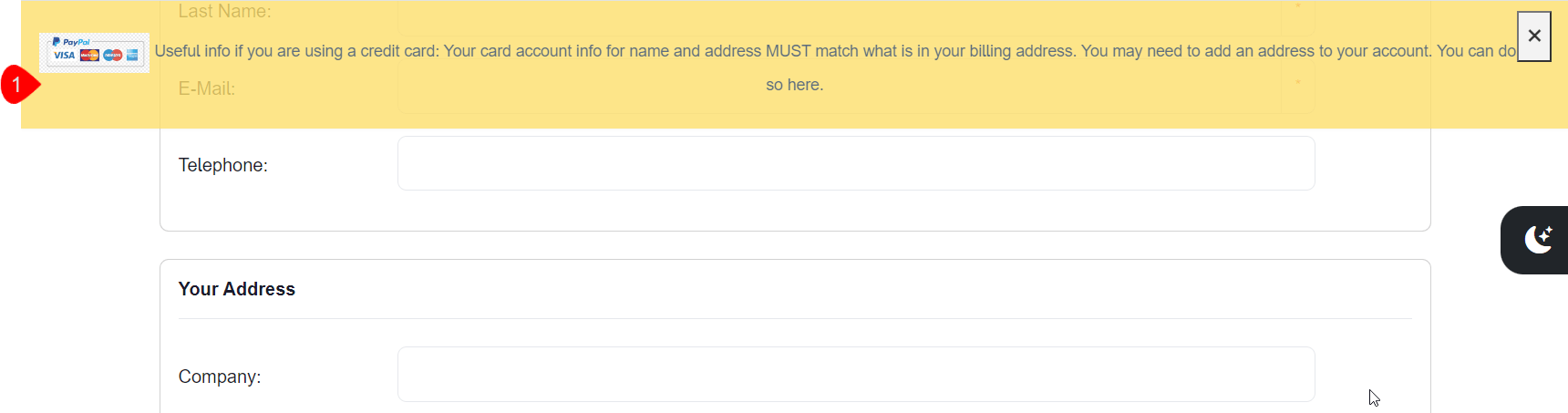The image size is (1568, 413).
Task: Close the credit card info banner
Action: coord(1533,36)
